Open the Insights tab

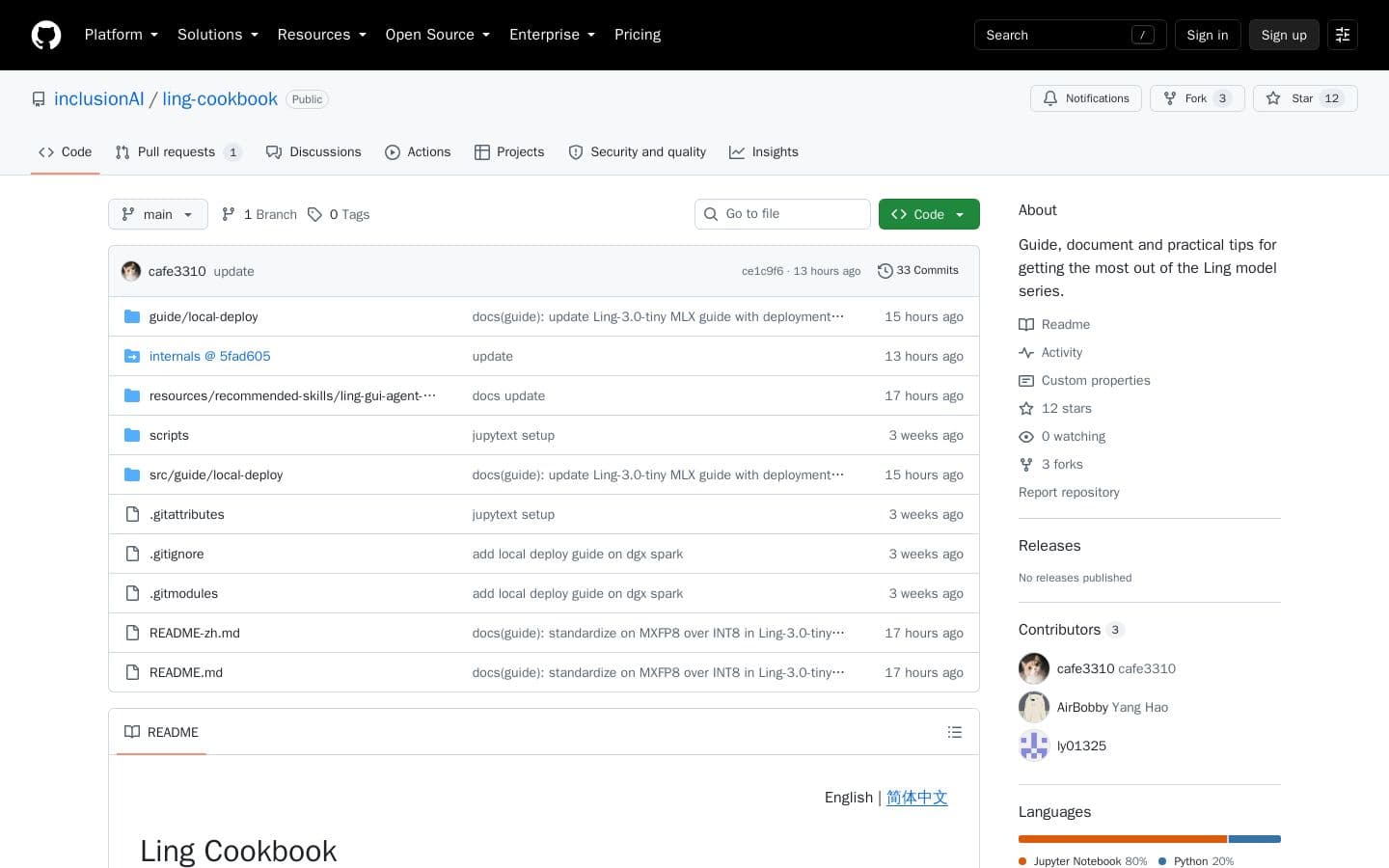point(764,151)
